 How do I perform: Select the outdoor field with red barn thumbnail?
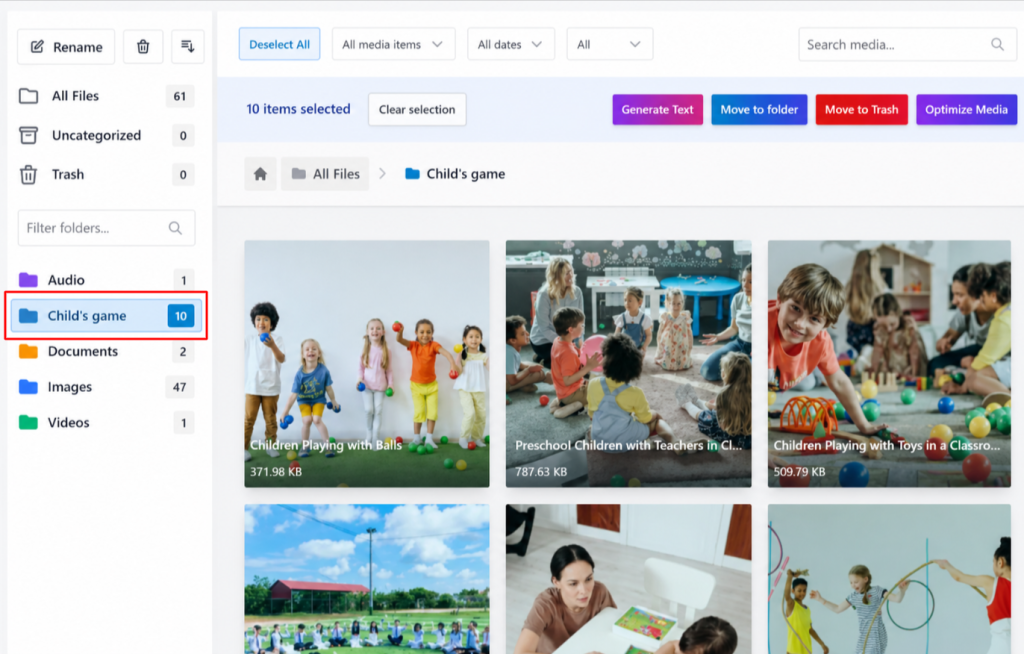coord(367,579)
